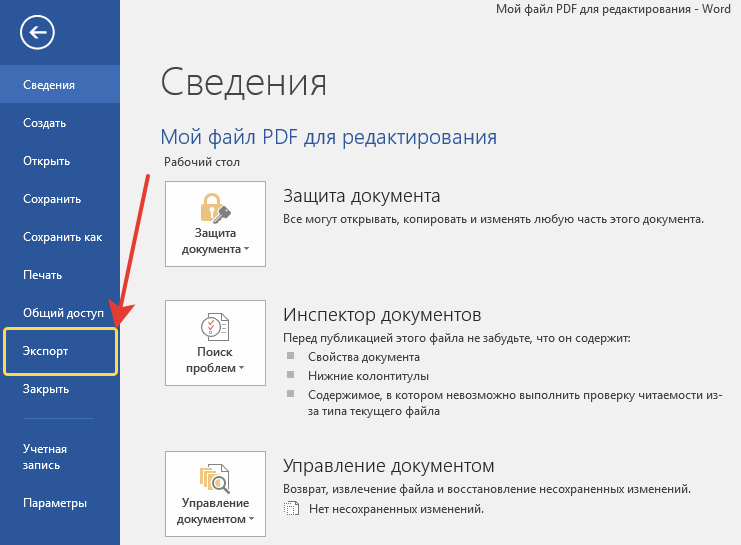Image resolution: width=741 pixels, height=545 pixels.
Task: Open Параметры in the sidebar
Action: pos(60,503)
